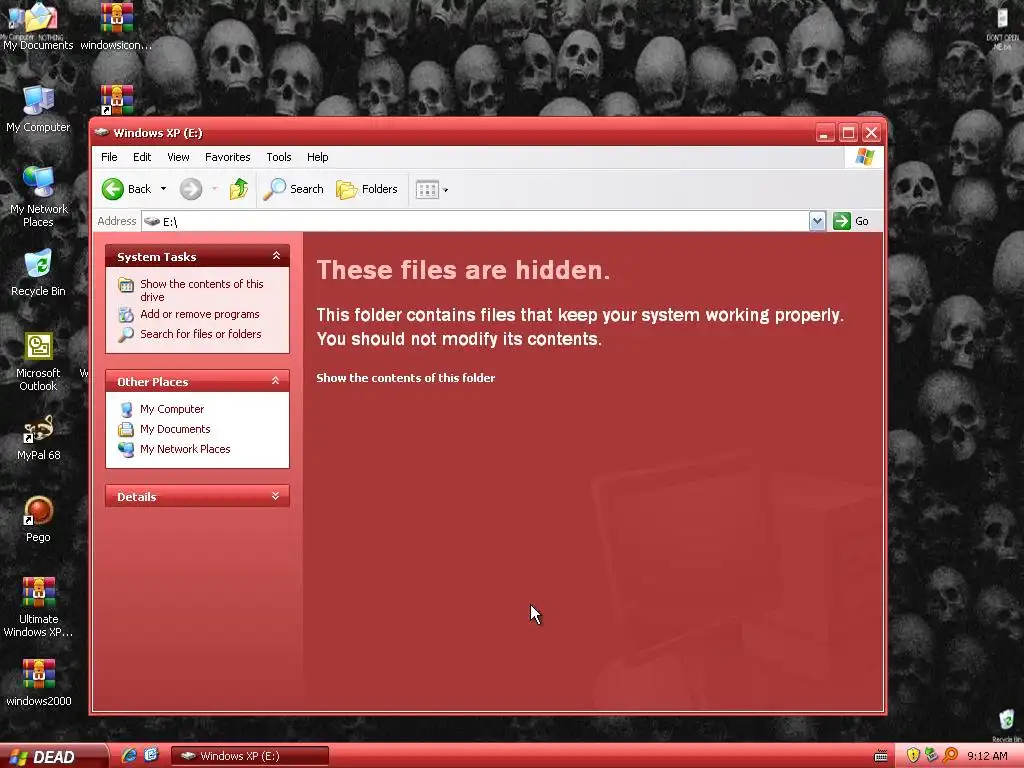Collapse the System Tasks panel
This screenshot has height=768, width=1024.
276,256
